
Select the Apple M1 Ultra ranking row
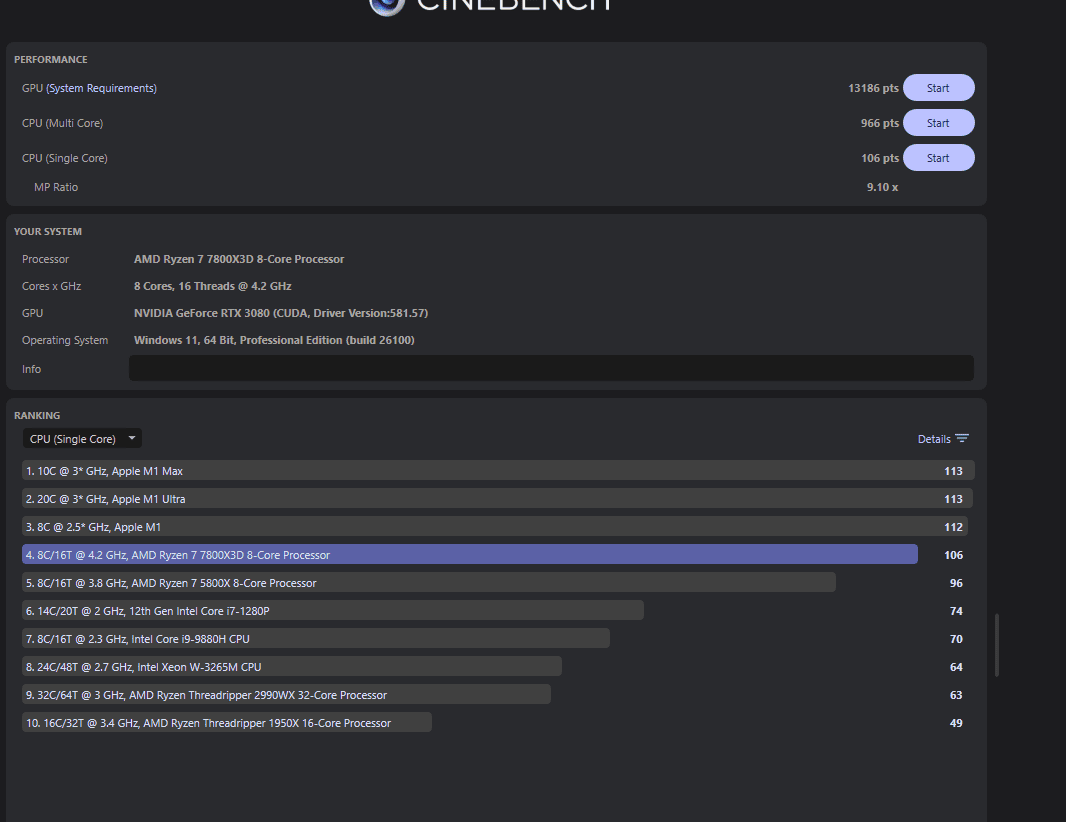[497, 498]
